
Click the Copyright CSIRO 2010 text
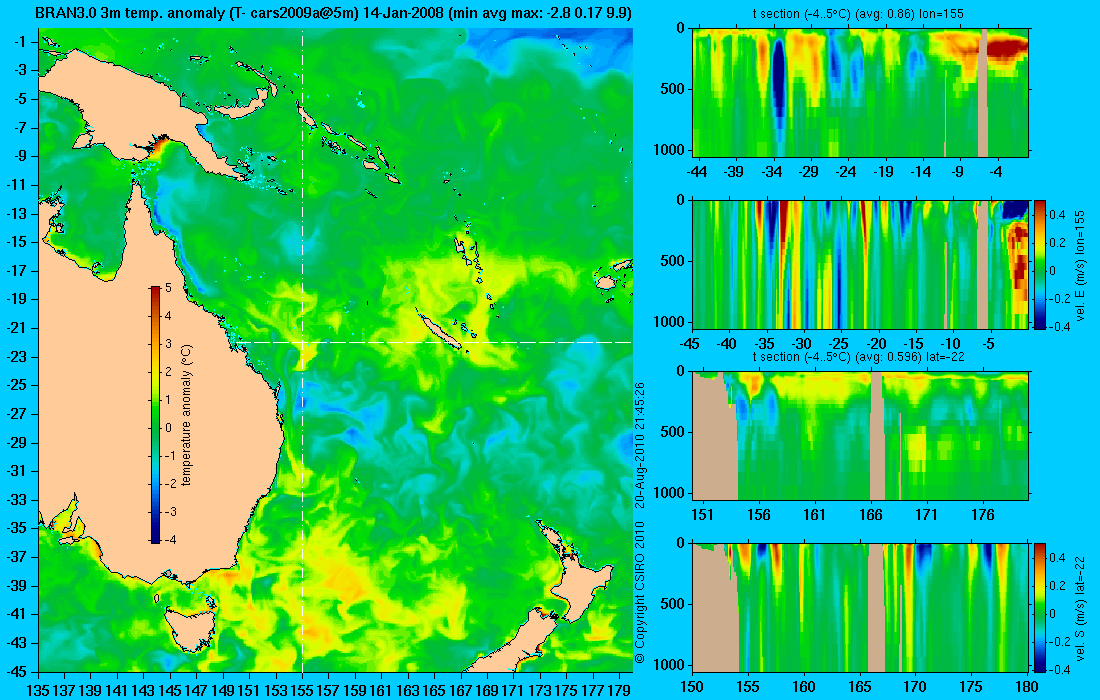(640, 593)
